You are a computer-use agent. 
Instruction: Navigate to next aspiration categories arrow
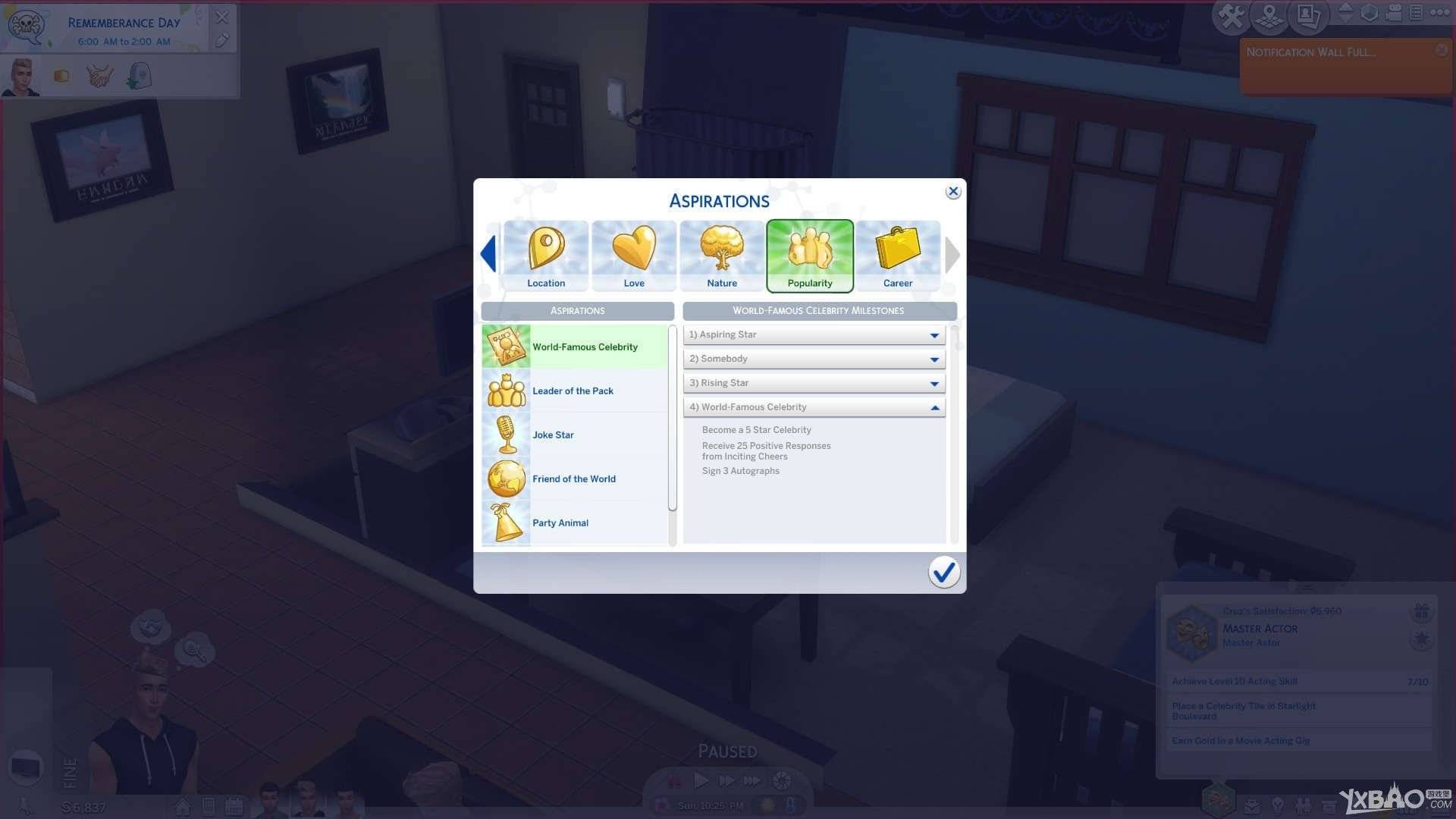950,253
